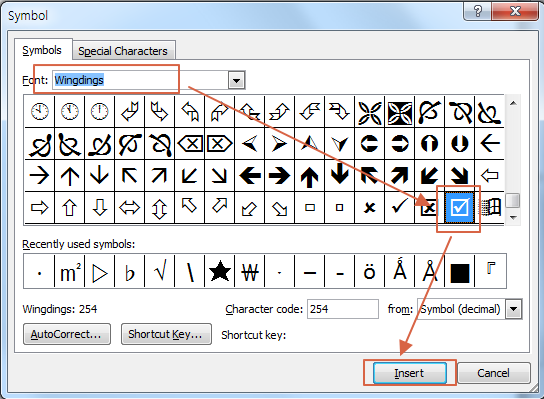Screen dimensions: 544x399
Task: Choose the thin up arrow symbol
Action: coord(69,176)
